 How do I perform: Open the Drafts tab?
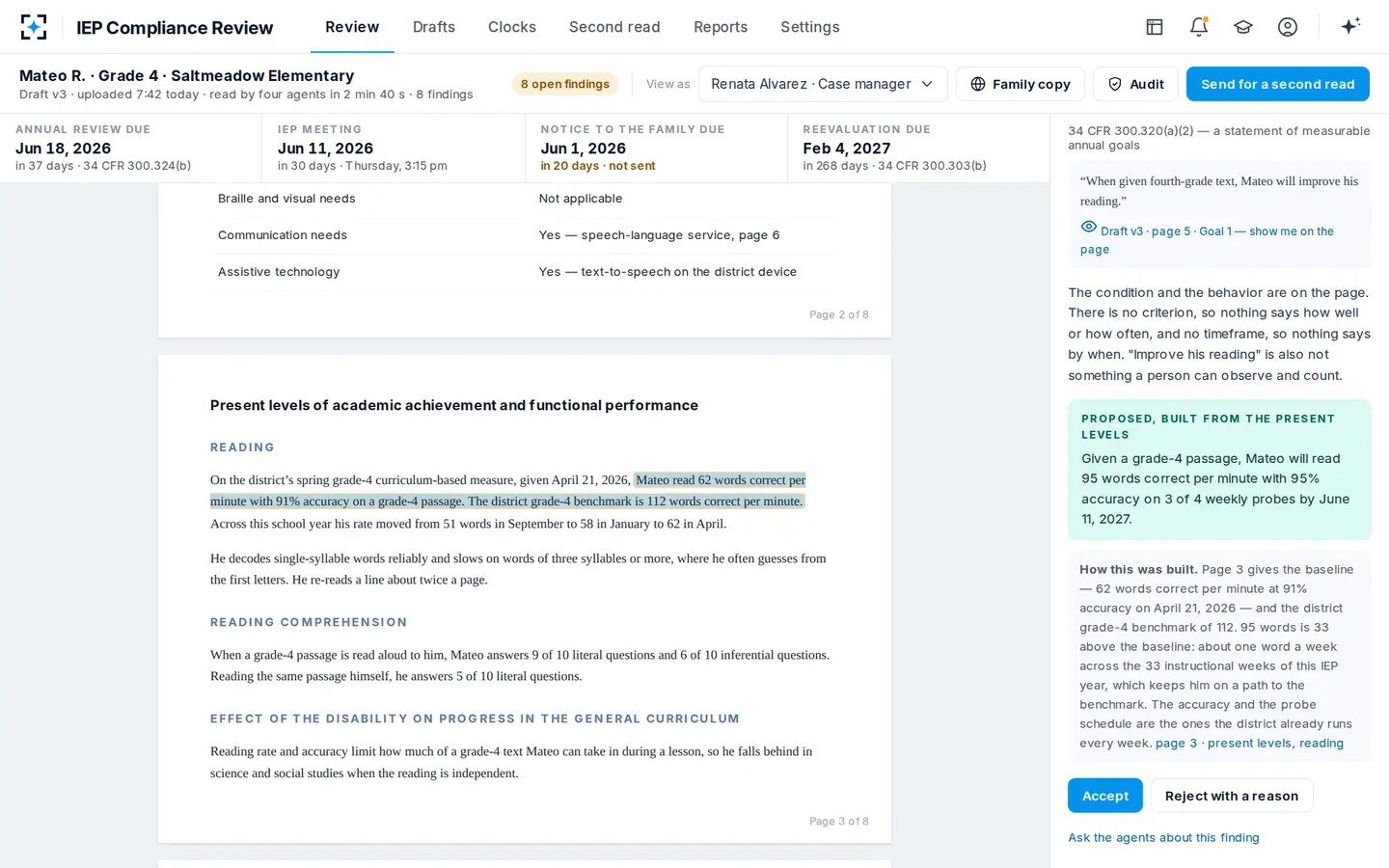pyautogui.click(x=434, y=27)
